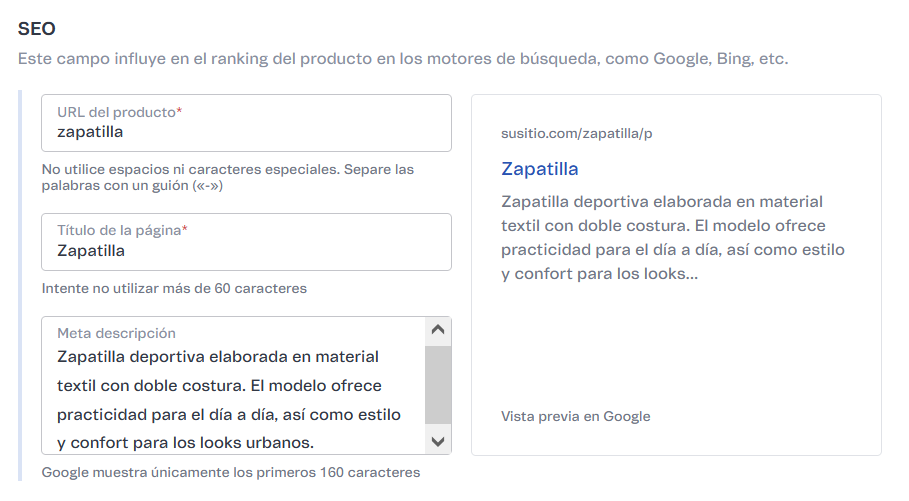Click the 60 caracteres hint under the title
The width and height of the screenshot is (909, 501).
click(x=174, y=288)
